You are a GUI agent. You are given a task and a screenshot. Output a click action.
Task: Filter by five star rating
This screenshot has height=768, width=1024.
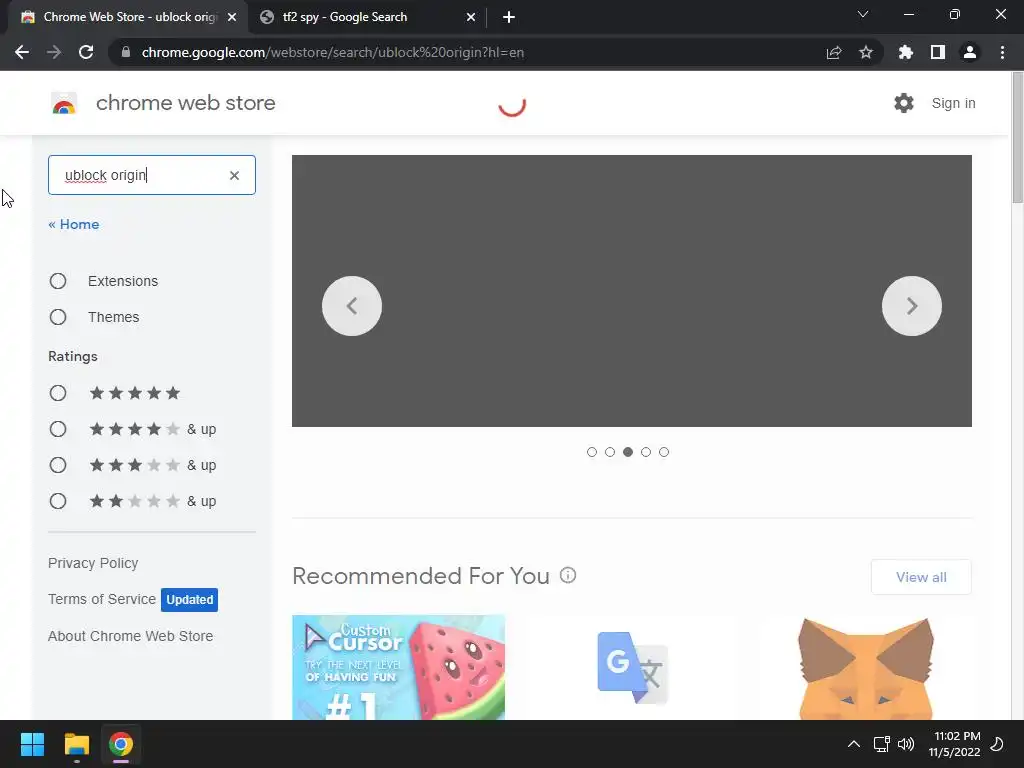pyautogui.click(x=58, y=393)
